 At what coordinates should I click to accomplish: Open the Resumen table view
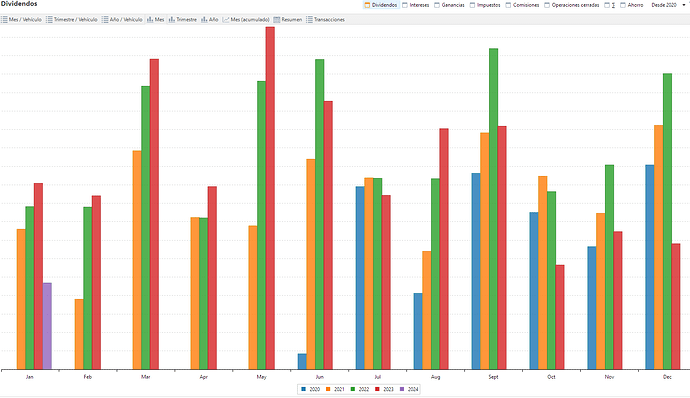pos(288,20)
